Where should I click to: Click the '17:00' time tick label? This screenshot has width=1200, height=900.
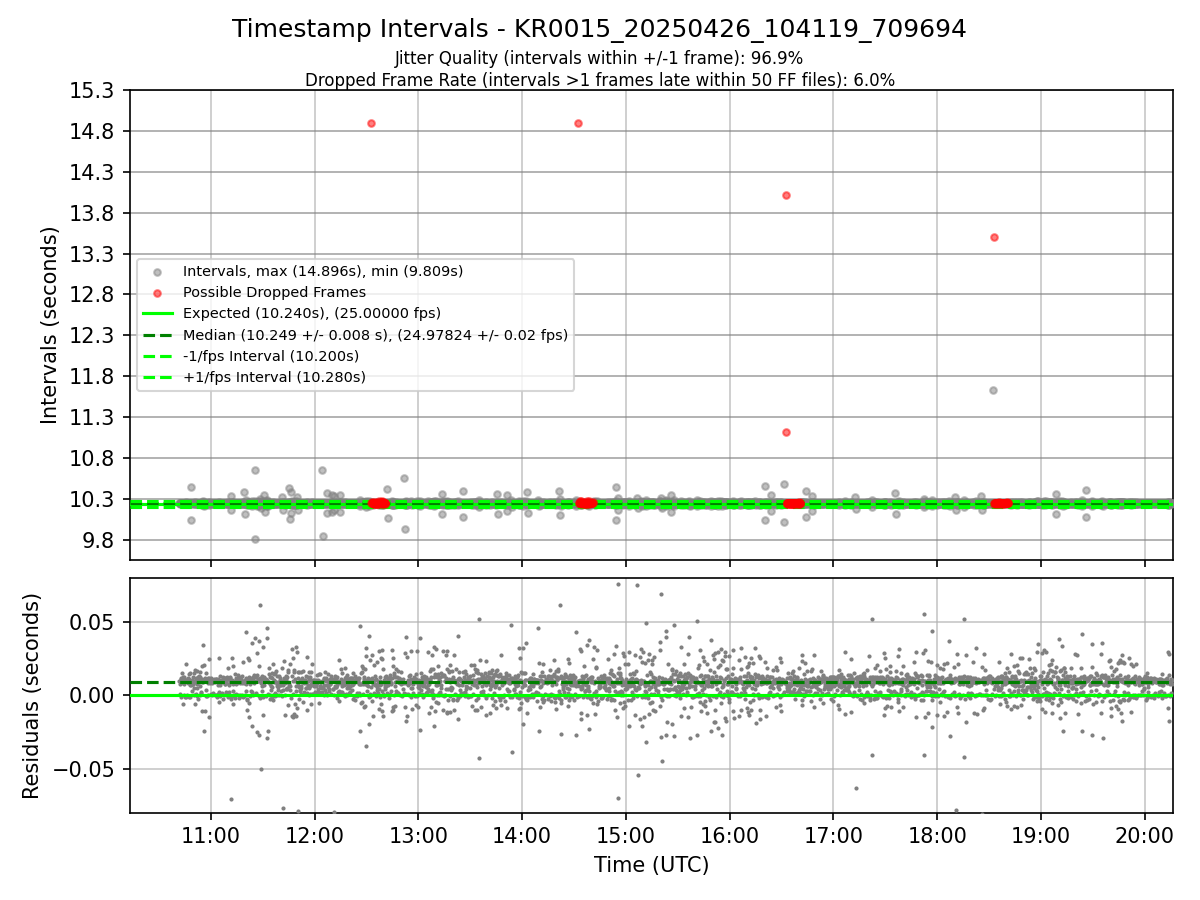(x=833, y=835)
